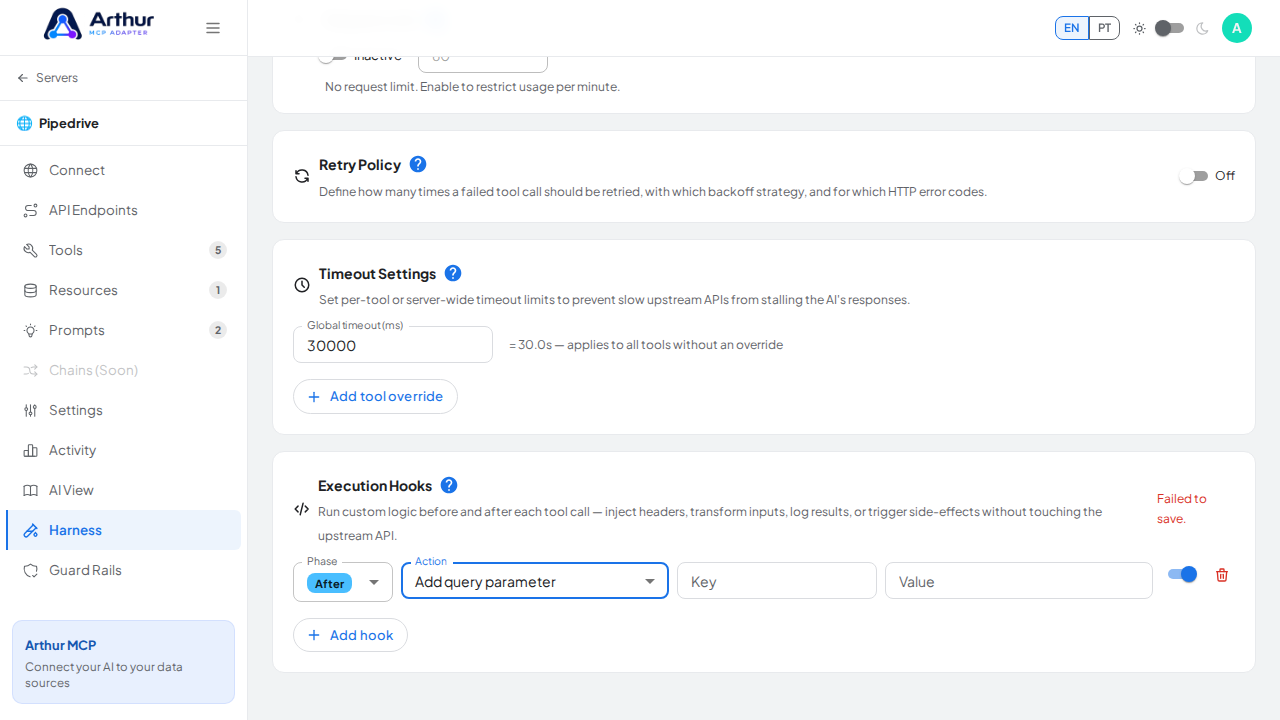
Task: Click the Prompts lightbulb icon
Action: 31,330
